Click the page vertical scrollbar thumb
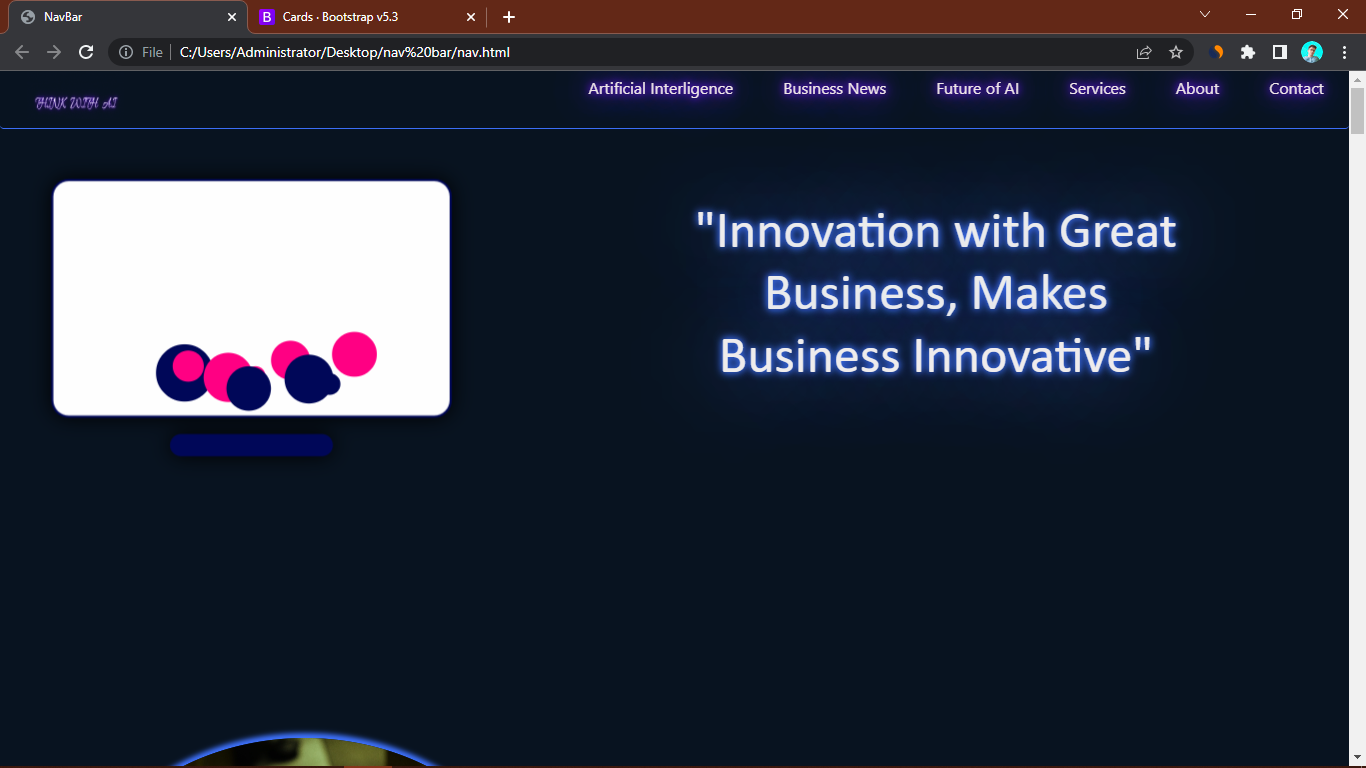 [1357, 110]
